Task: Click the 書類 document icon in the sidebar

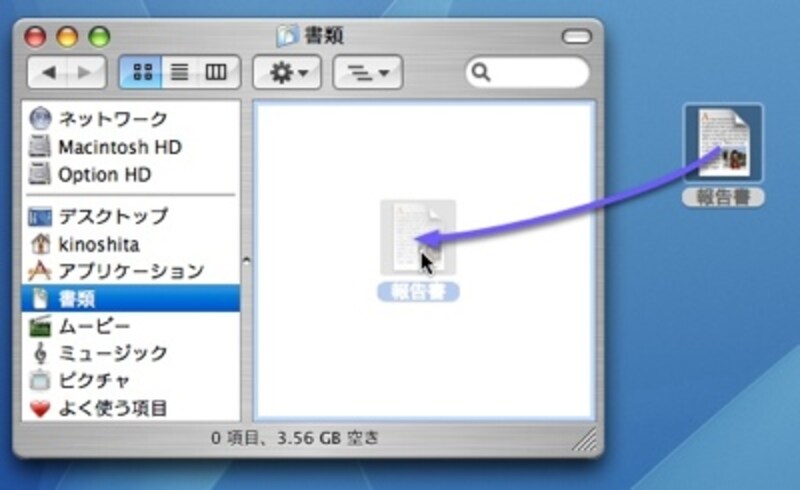Action: point(40,299)
